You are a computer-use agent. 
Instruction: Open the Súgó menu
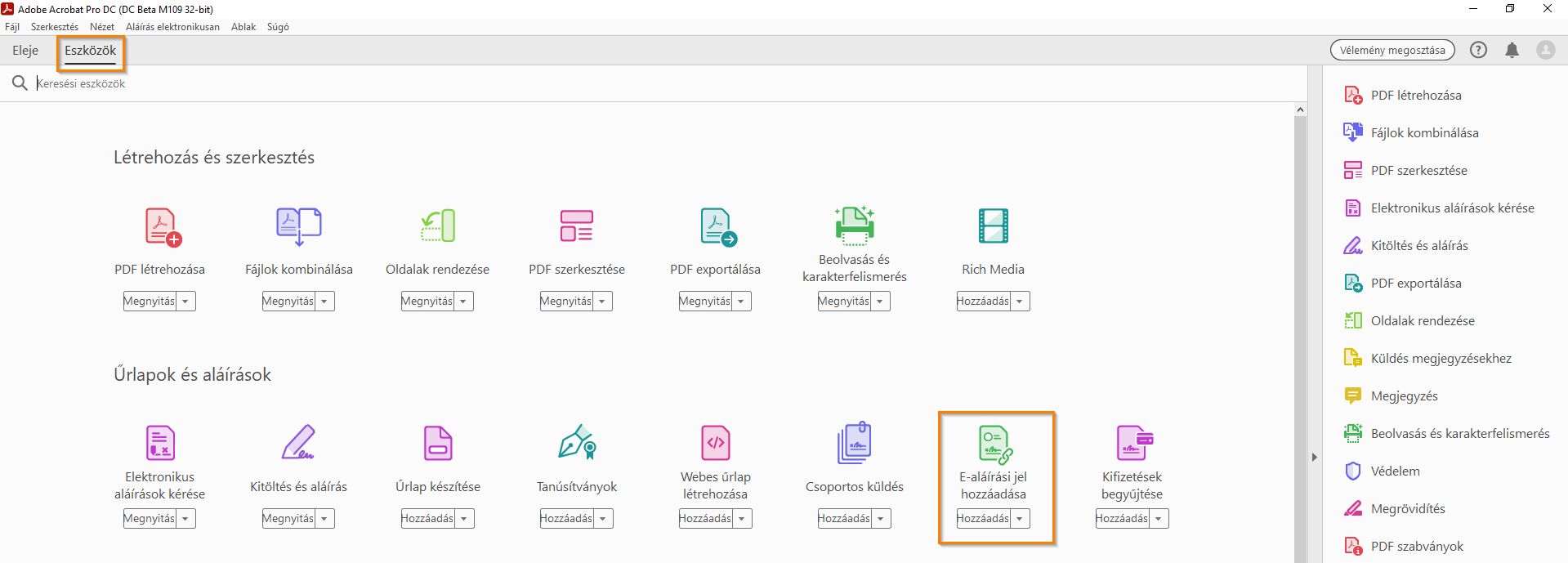(x=278, y=27)
